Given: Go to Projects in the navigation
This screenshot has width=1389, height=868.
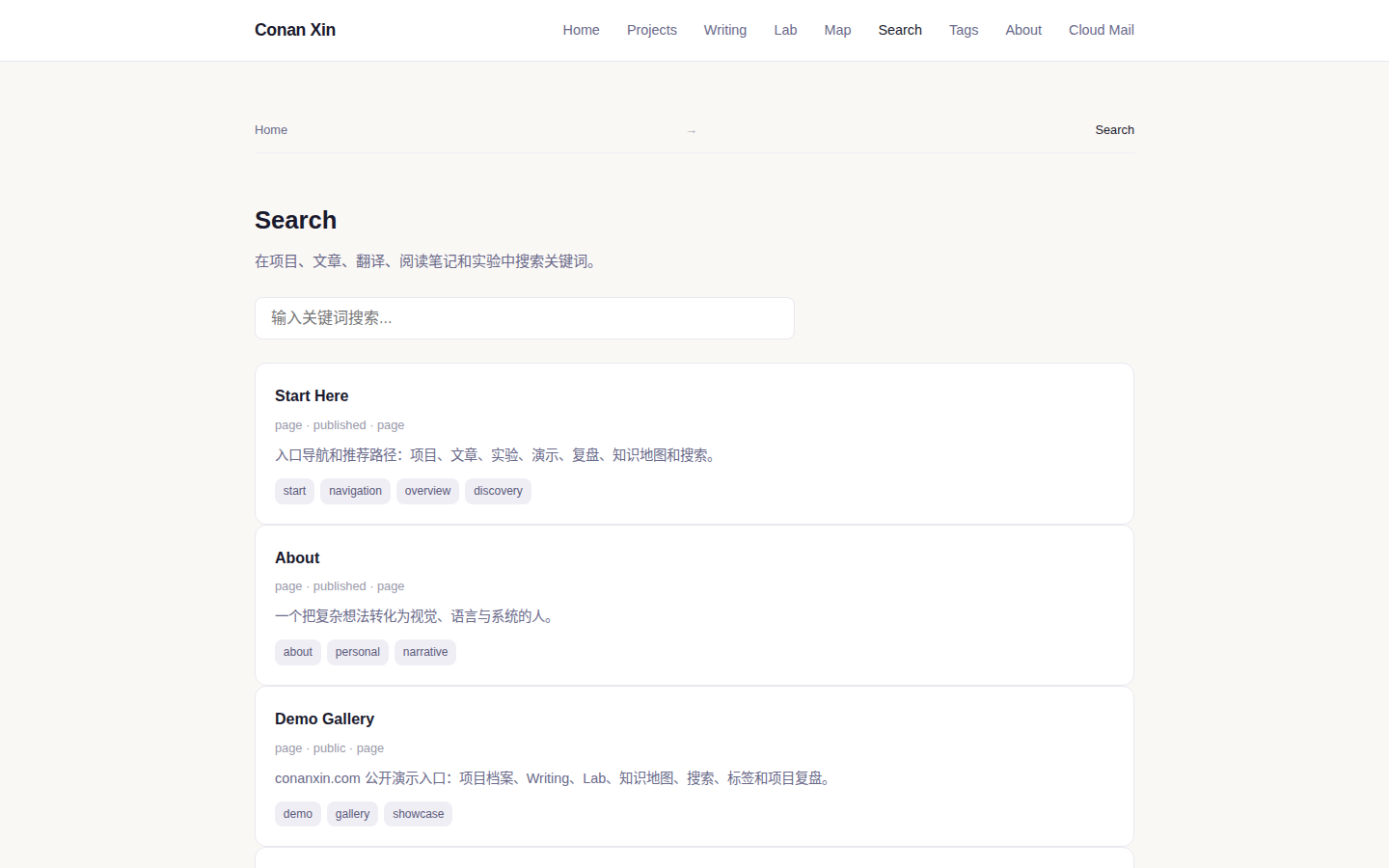Looking at the screenshot, I should (x=651, y=30).
